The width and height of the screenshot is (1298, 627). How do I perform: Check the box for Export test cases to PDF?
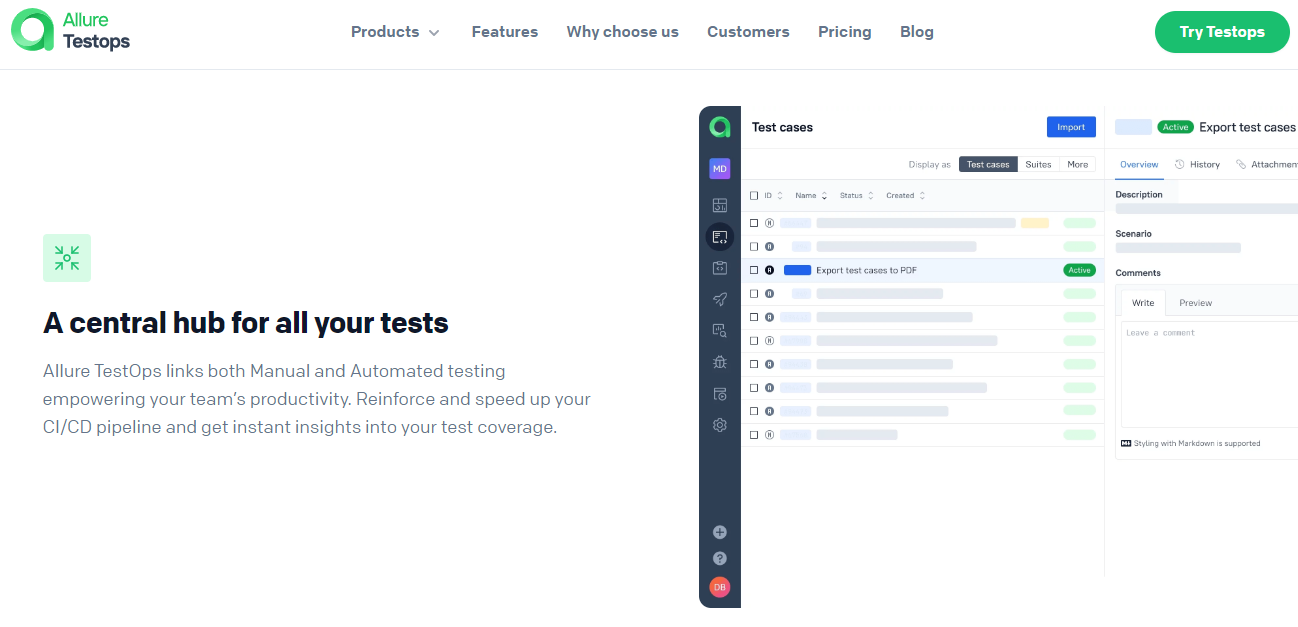[754, 270]
